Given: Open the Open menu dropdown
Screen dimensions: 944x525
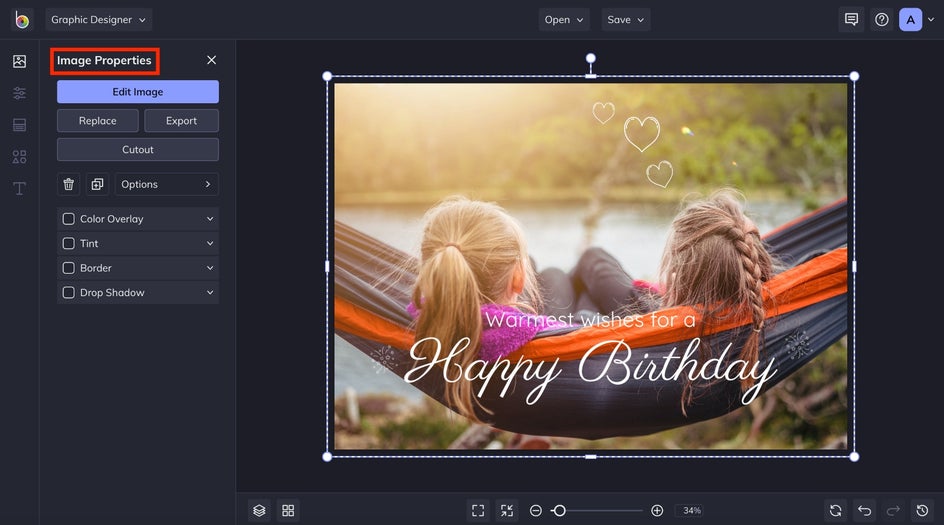Looking at the screenshot, I should click(x=564, y=20).
